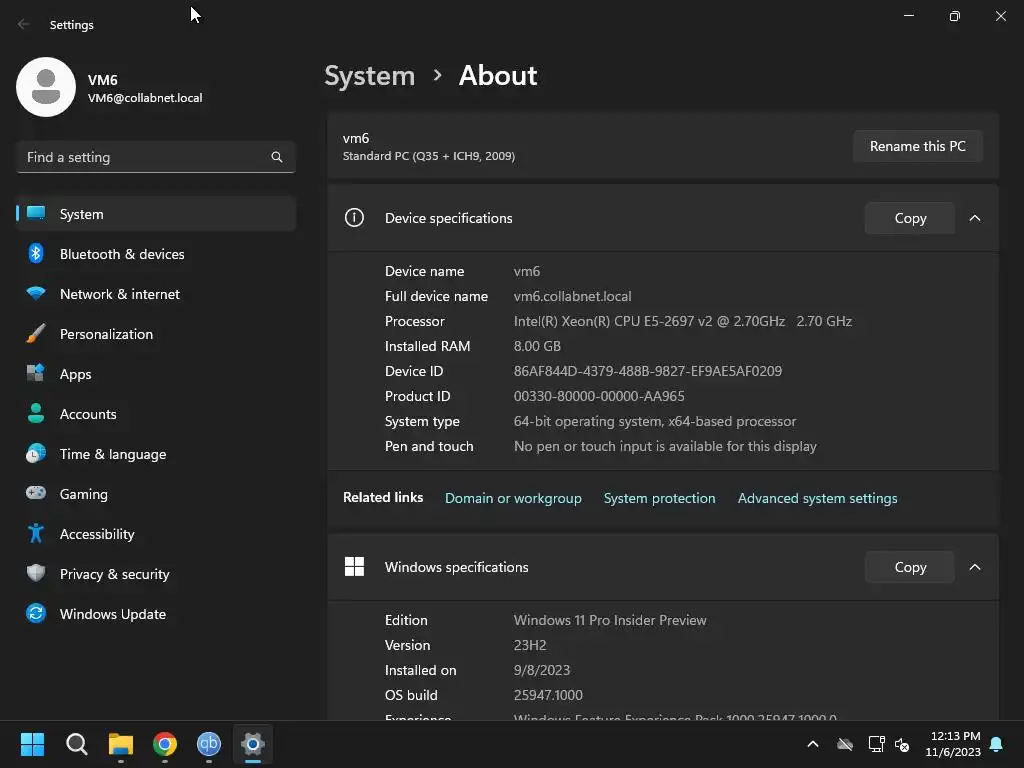Click the Windows logo icon in Windows specifications

pos(354,566)
